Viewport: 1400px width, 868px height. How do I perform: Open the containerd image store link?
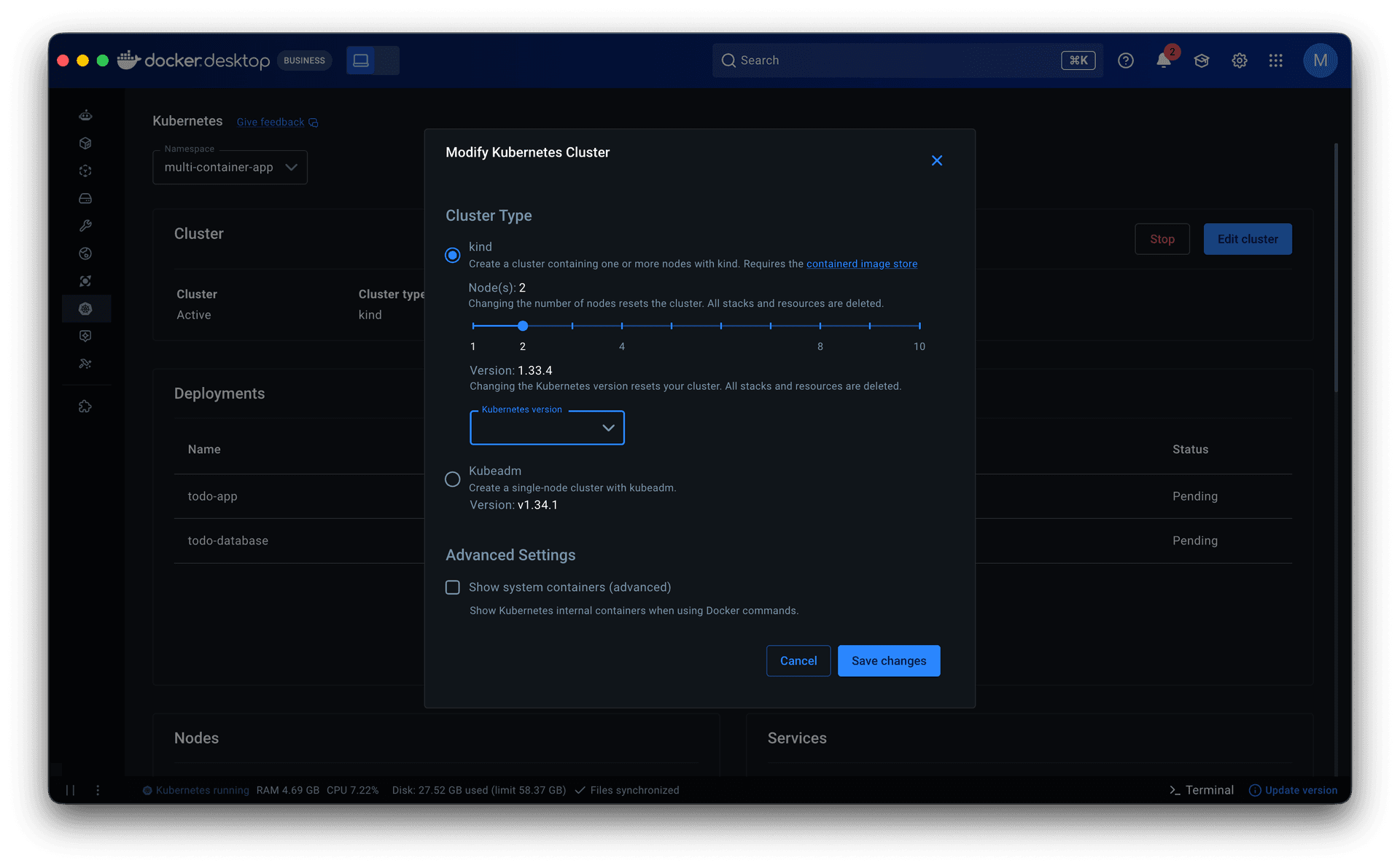tap(861, 264)
